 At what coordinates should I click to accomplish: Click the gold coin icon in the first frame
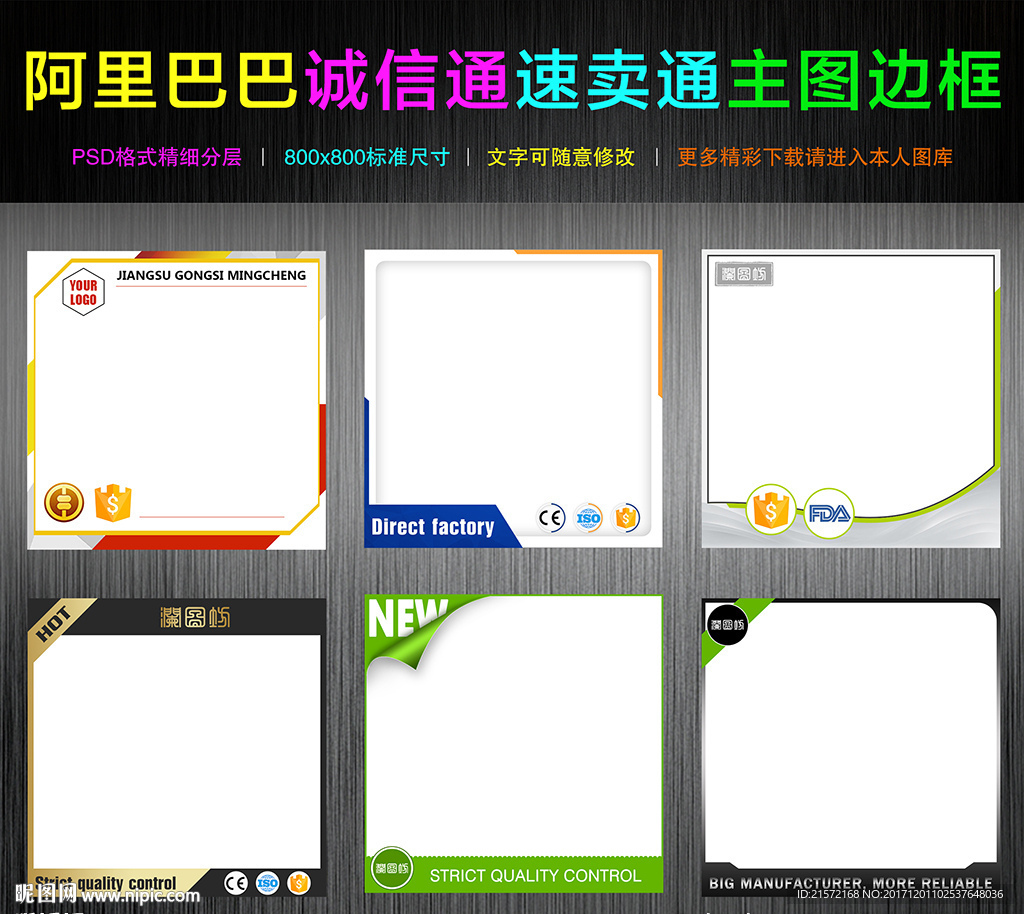[64, 503]
